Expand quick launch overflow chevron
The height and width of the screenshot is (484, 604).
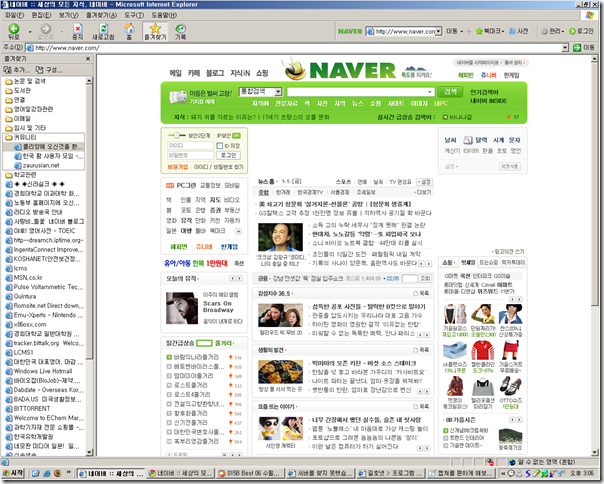[69, 472]
